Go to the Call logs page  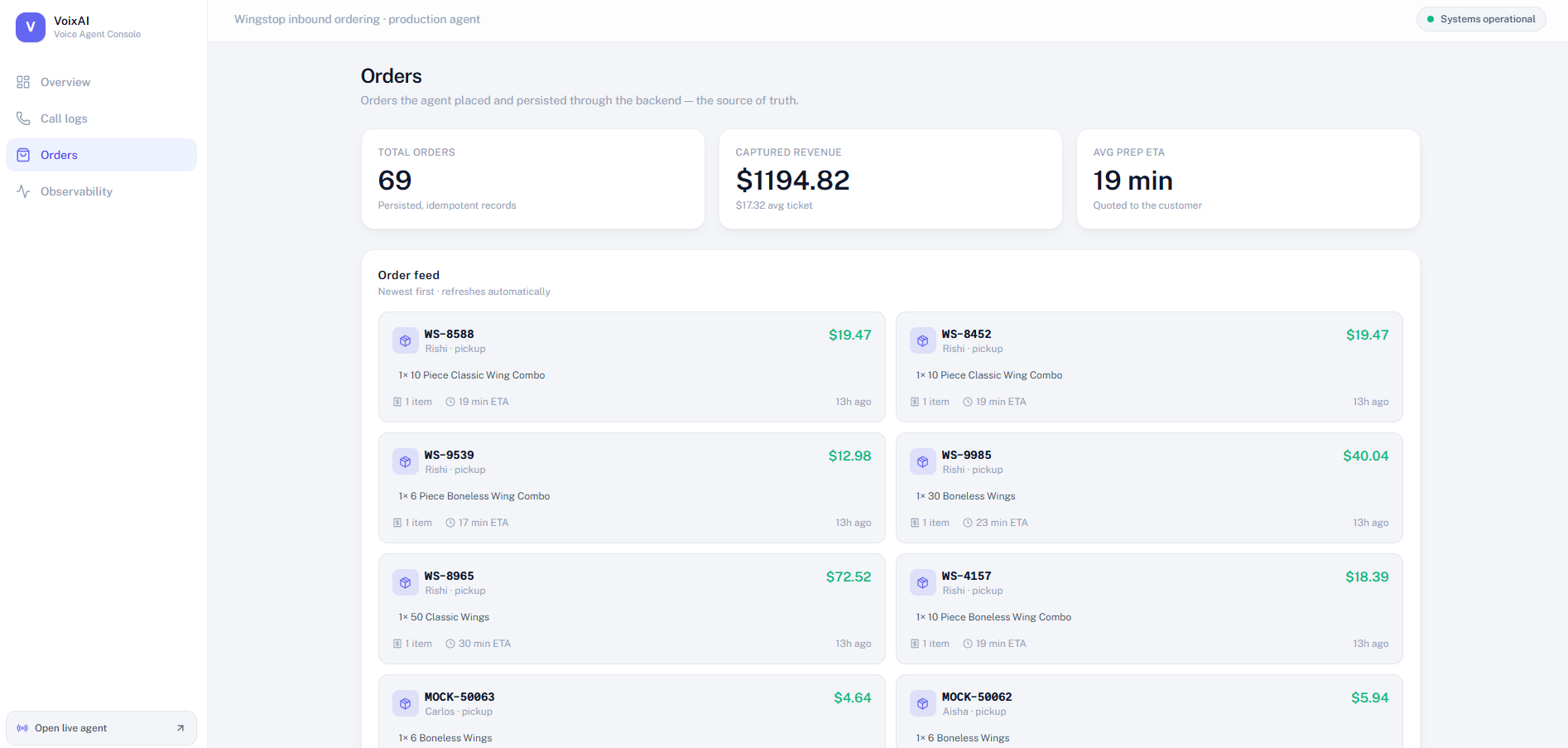coord(101,118)
